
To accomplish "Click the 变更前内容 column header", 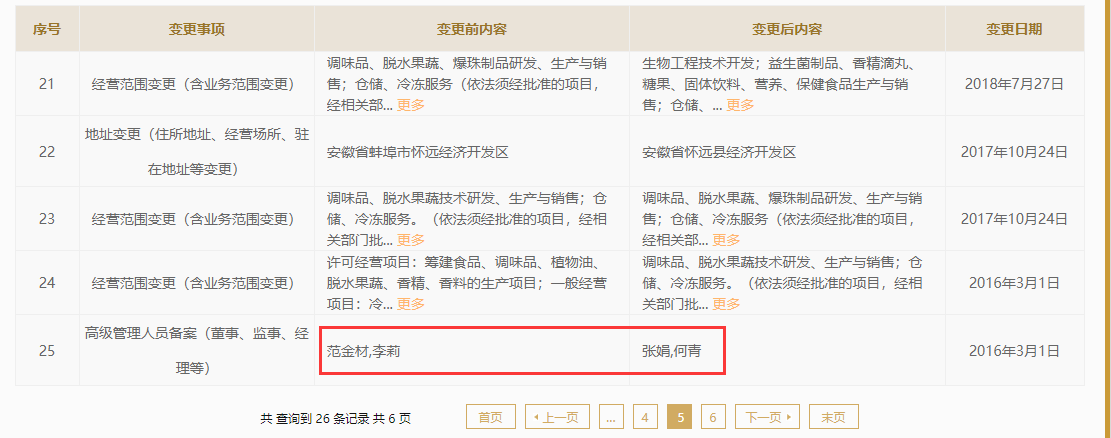I will pyautogui.click(x=471, y=29).
